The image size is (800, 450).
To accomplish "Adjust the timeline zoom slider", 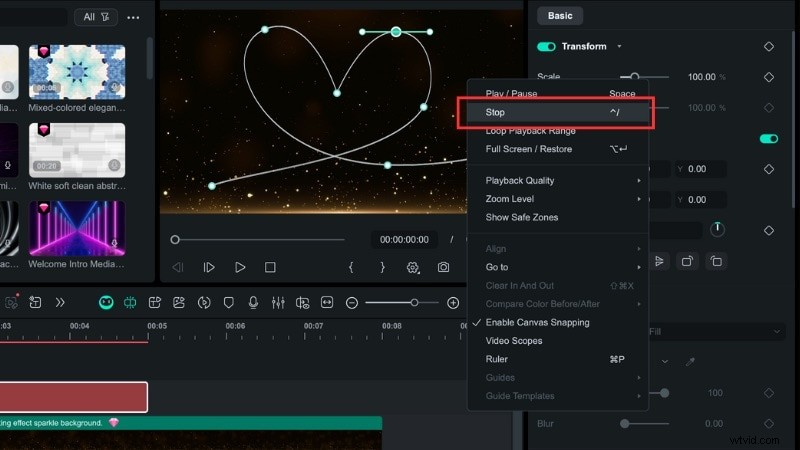I will click(x=414, y=303).
